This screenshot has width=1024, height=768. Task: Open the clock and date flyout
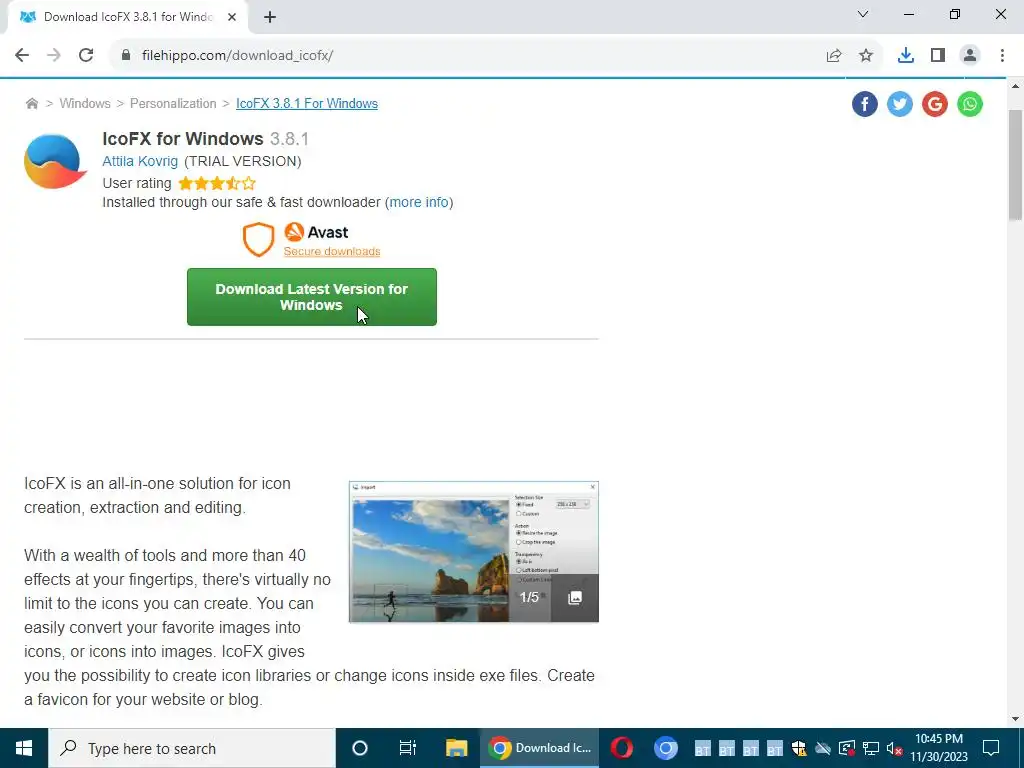point(939,748)
